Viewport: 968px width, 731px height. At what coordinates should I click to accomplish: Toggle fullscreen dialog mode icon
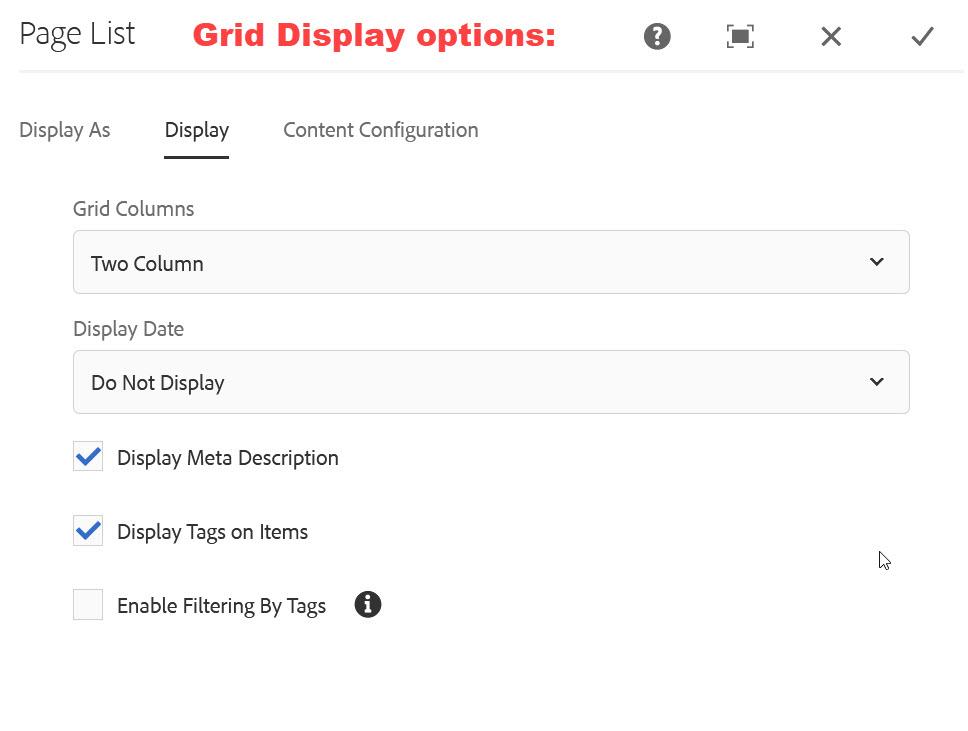tap(740, 36)
